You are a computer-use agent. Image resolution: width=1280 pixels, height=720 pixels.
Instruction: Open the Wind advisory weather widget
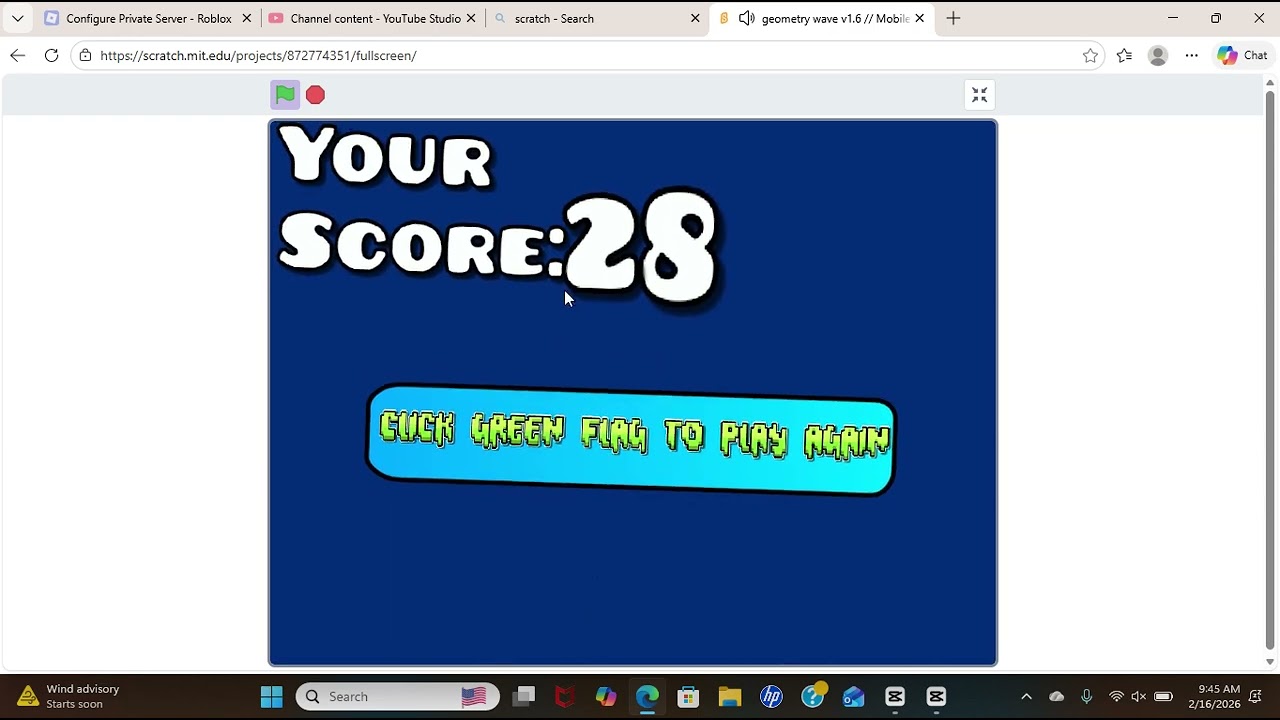[68, 697]
